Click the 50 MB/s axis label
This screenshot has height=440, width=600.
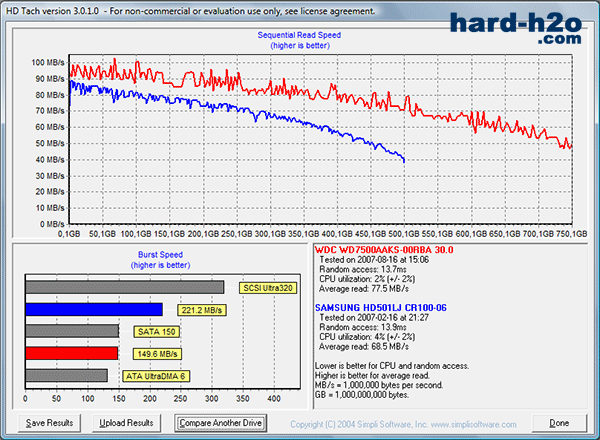(50, 143)
